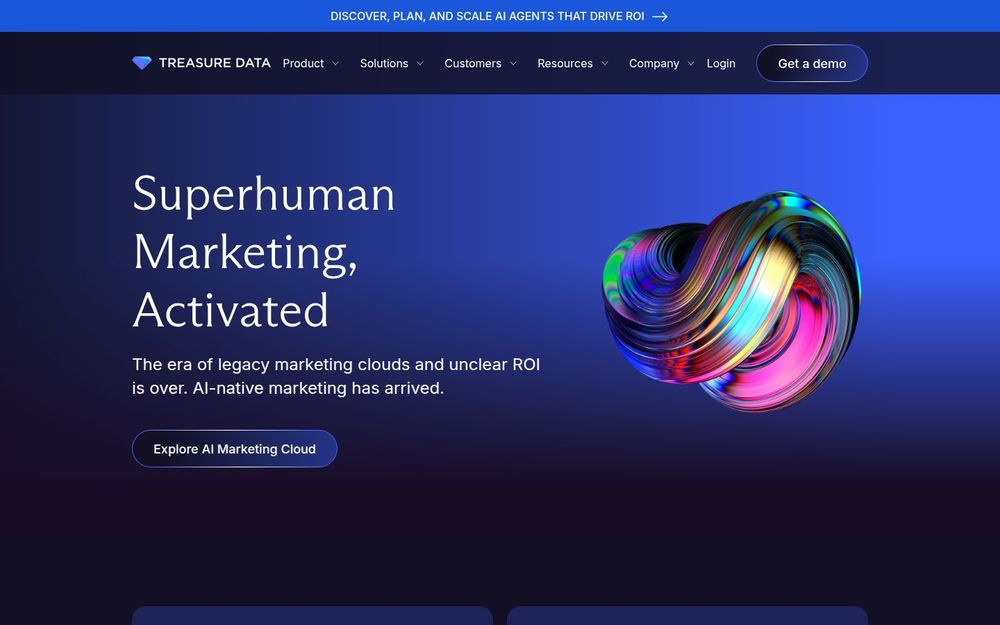Viewport: 1000px width, 625px height.
Task: Expand the Product menu chevron
Action: (x=335, y=64)
